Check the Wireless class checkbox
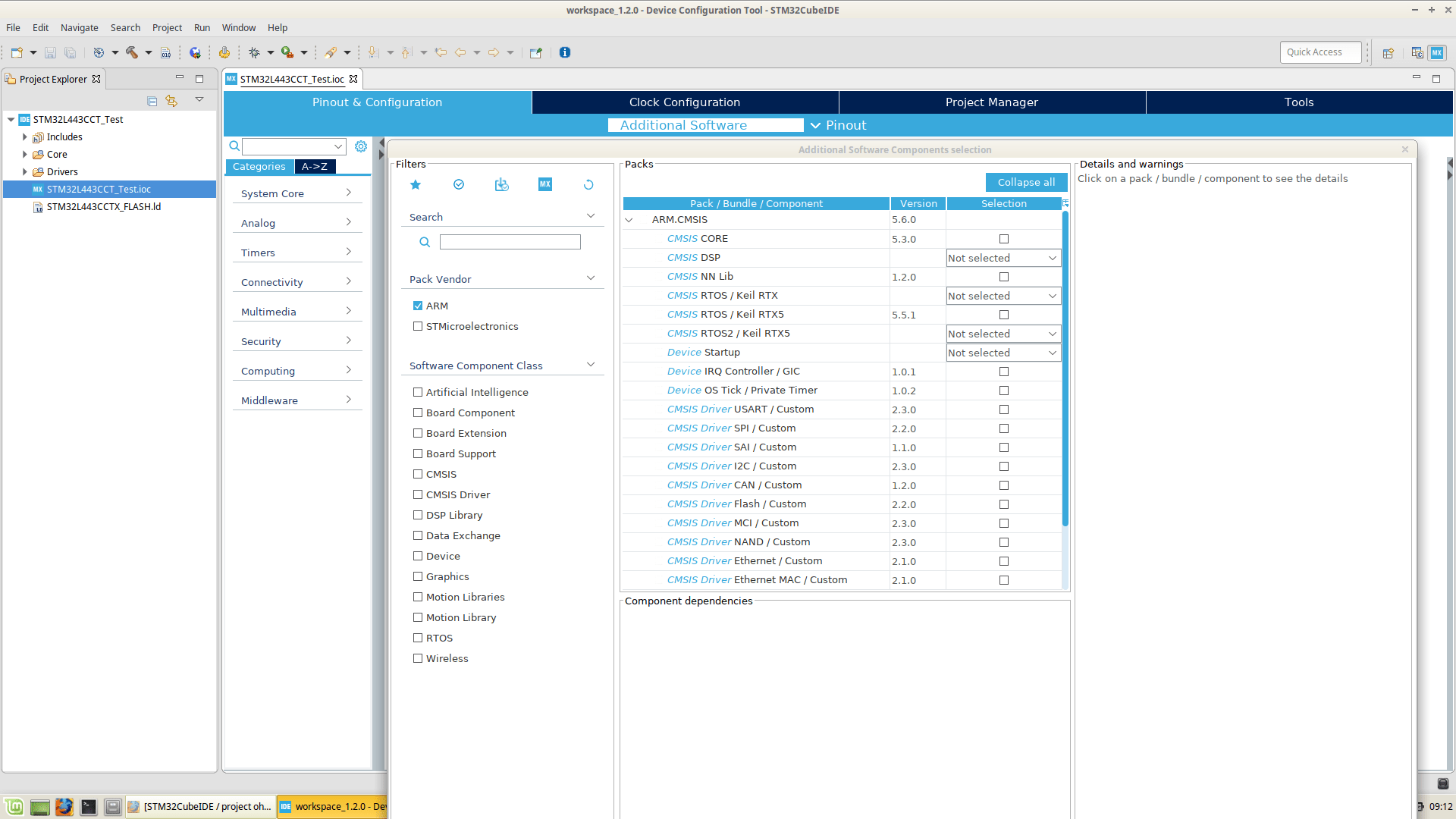This screenshot has height=819, width=1456. pos(418,658)
